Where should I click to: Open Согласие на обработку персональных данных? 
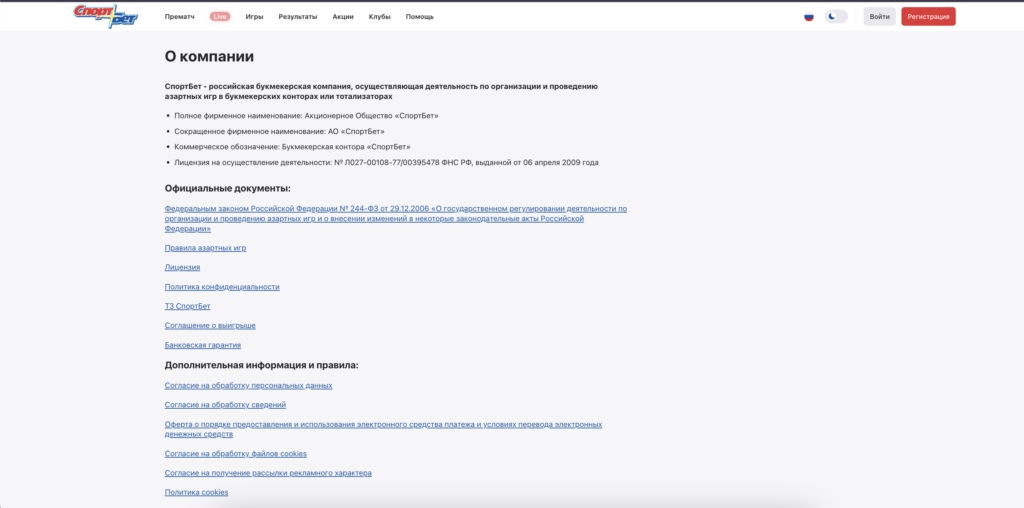(x=248, y=386)
